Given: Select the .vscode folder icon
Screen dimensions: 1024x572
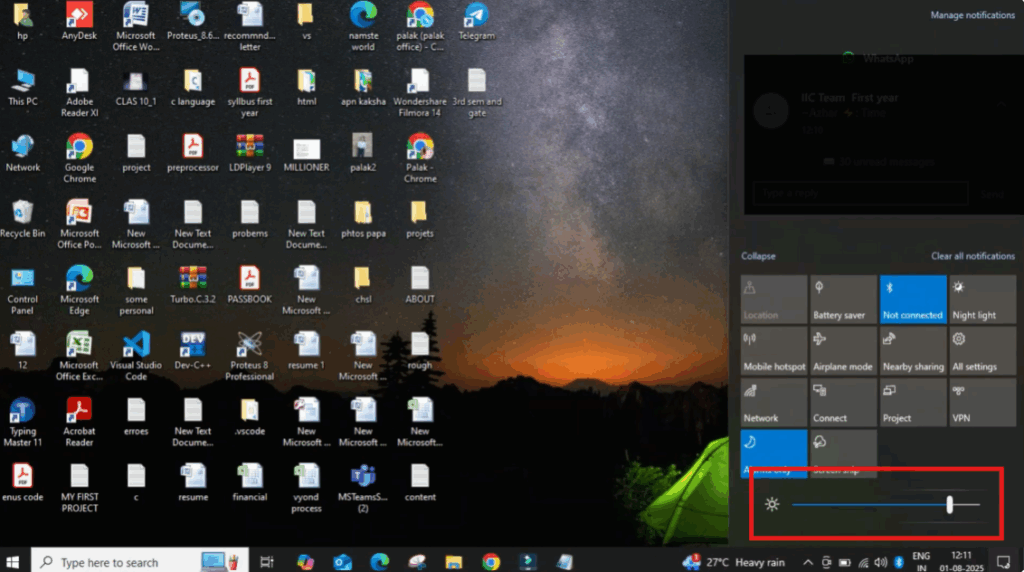Looking at the screenshot, I should pyautogui.click(x=249, y=417).
